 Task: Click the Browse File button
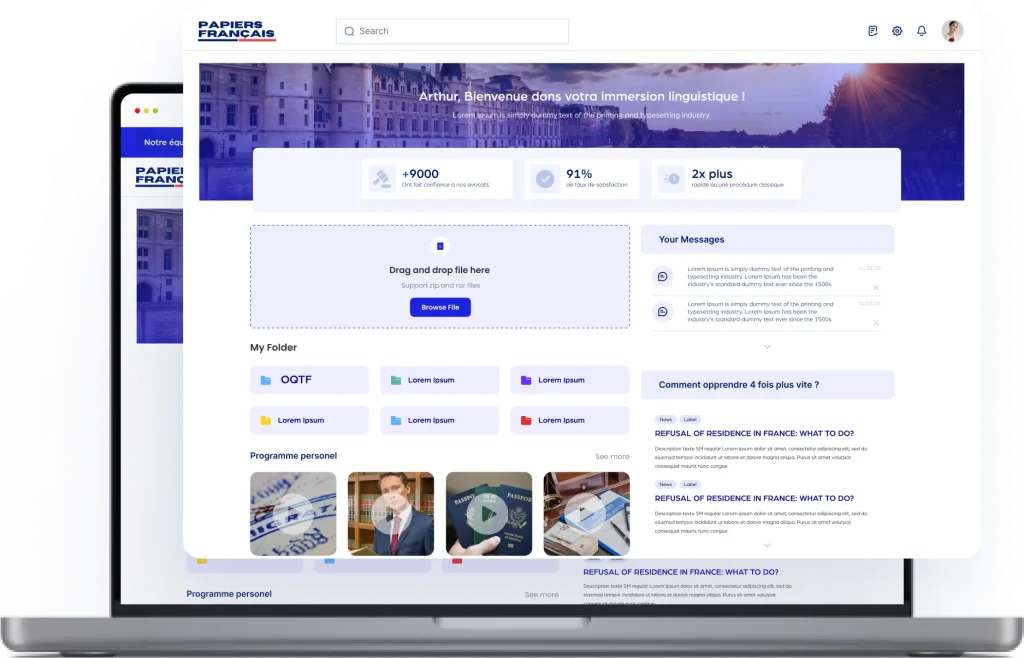pyautogui.click(x=440, y=307)
